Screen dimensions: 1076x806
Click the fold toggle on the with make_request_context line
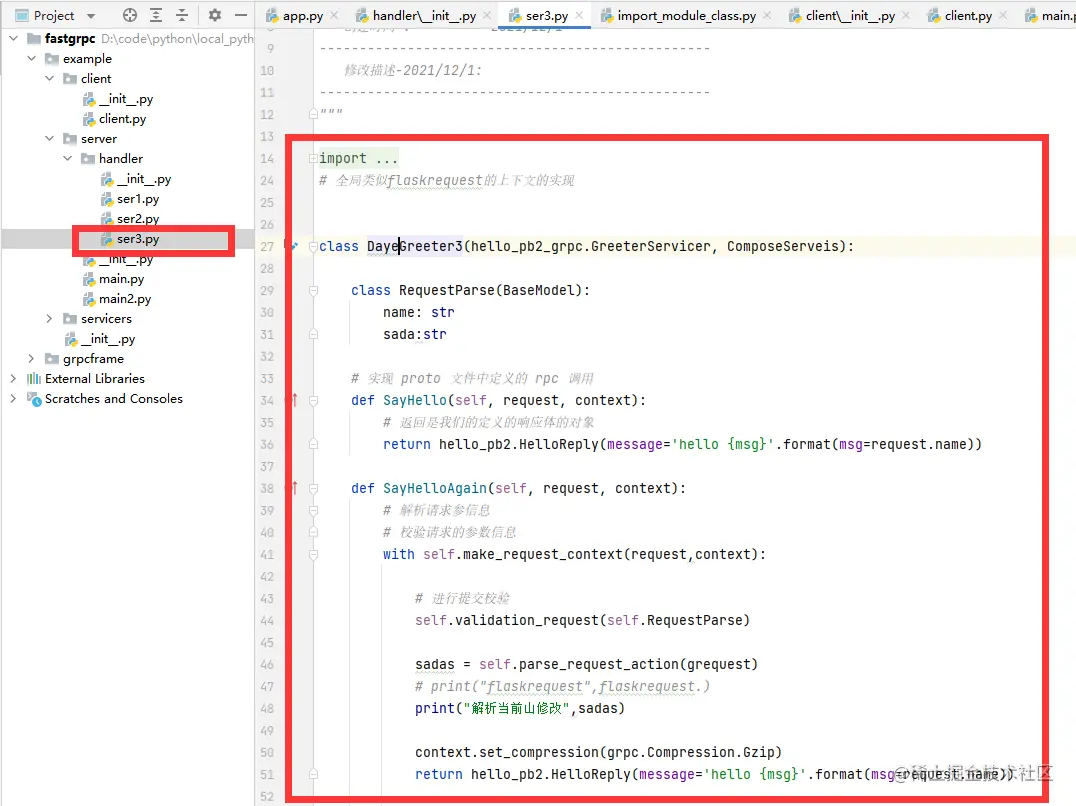tap(313, 554)
